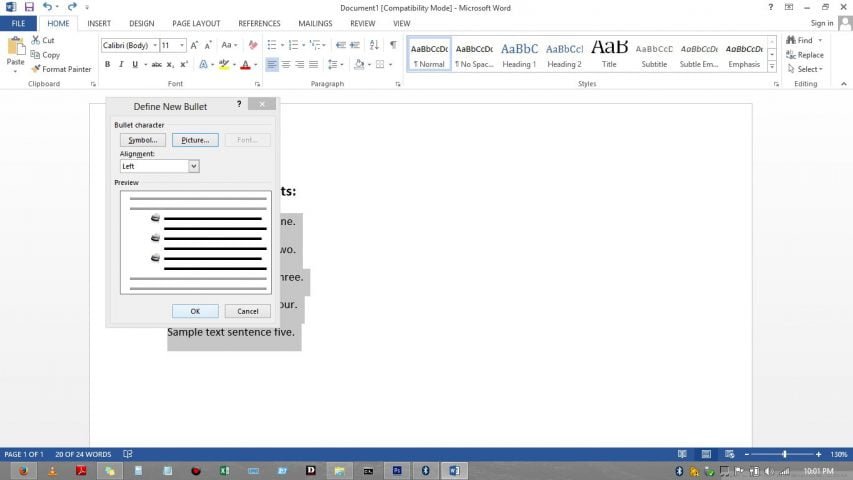Open the Change Case Aa dropdown

(229, 45)
